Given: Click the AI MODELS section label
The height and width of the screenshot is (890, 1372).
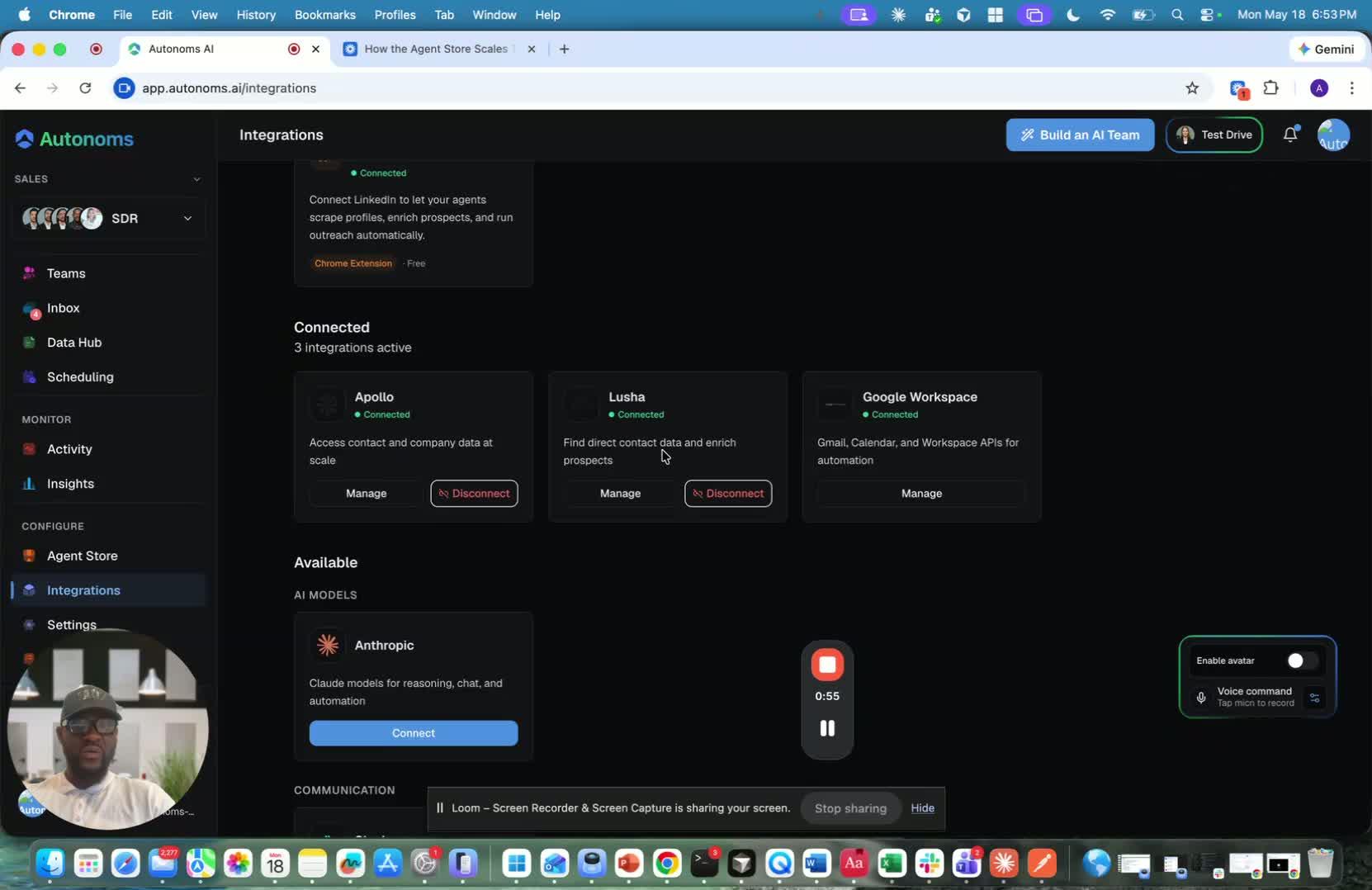Looking at the screenshot, I should [325, 595].
